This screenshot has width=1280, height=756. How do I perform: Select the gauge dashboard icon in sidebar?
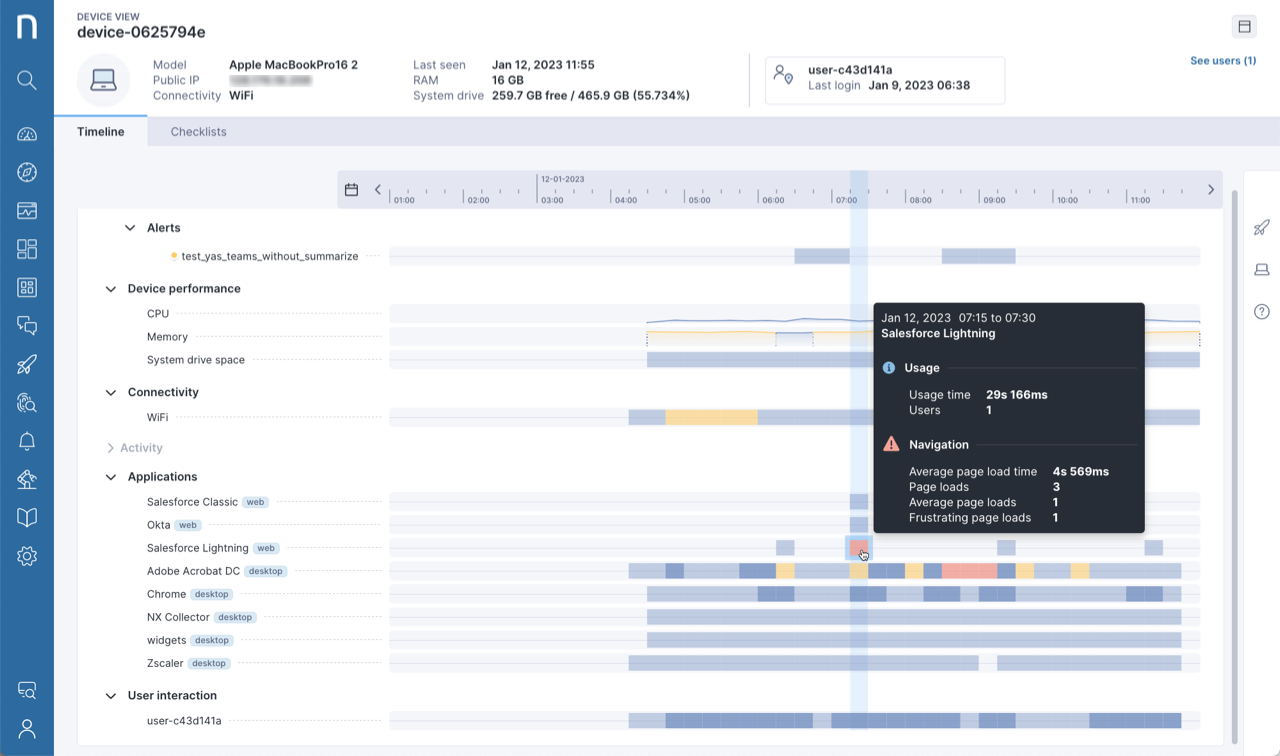(27, 133)
